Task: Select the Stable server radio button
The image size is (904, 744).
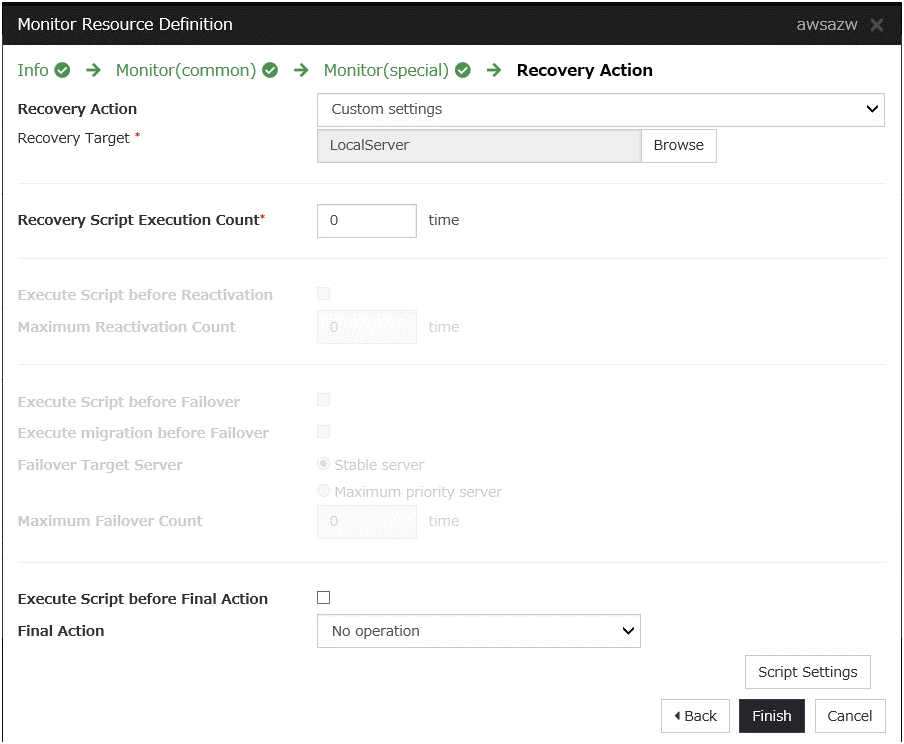Action: (323, 464)
